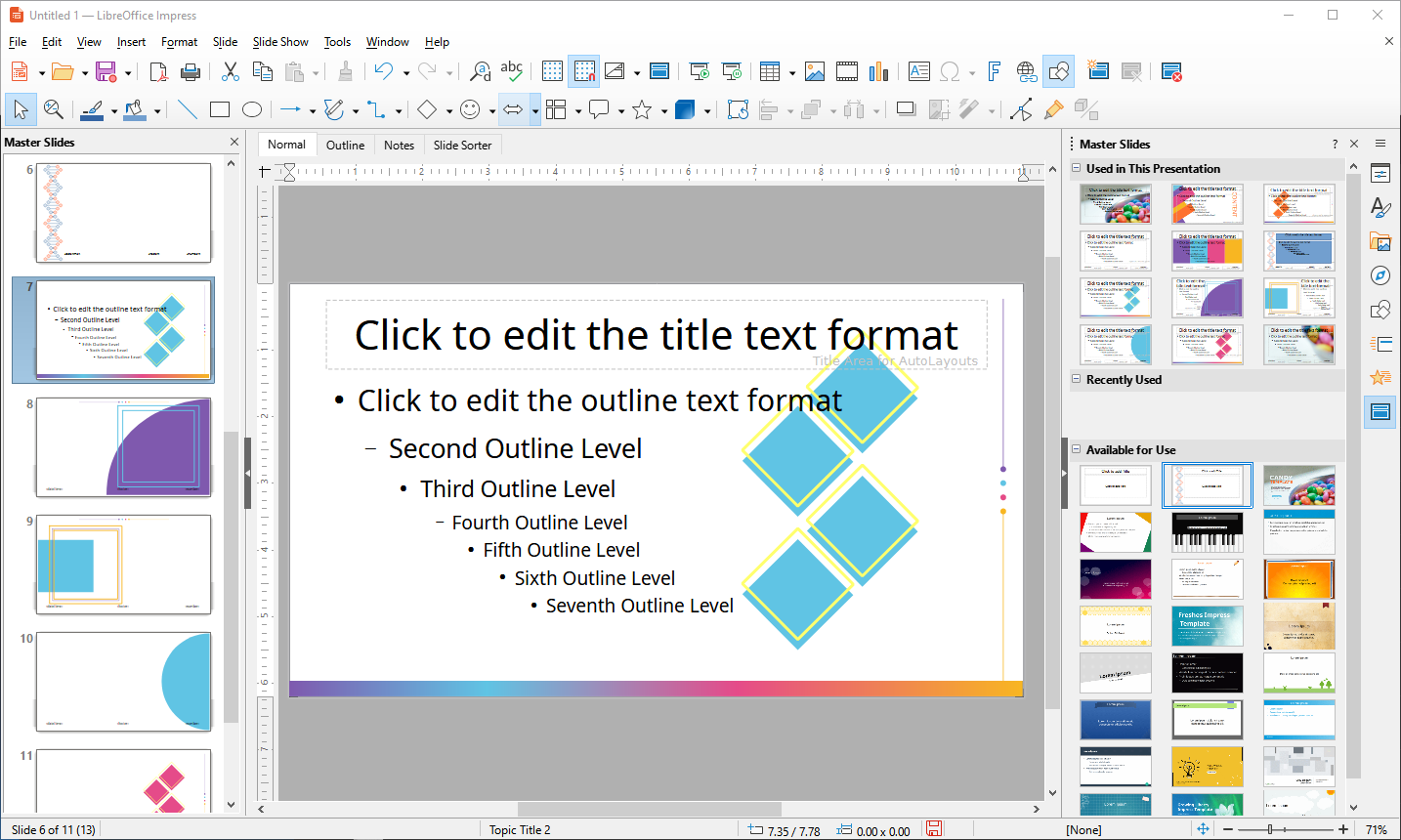Pick the Insert Line tool

[x=188, y=109]
